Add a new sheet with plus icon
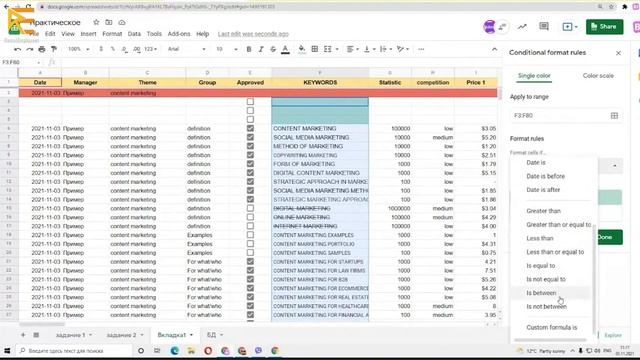This screenshot has width=640, height=360. (23, 335)
